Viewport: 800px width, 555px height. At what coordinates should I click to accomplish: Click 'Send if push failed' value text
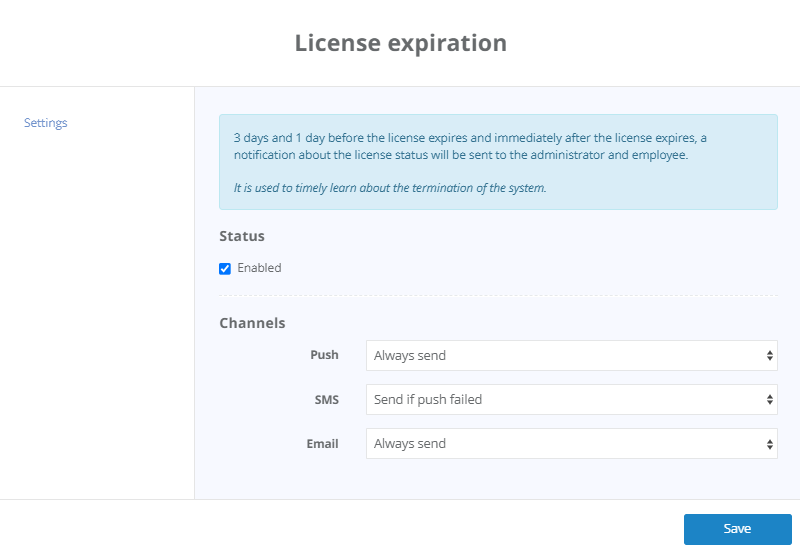(x=428, y=399)
